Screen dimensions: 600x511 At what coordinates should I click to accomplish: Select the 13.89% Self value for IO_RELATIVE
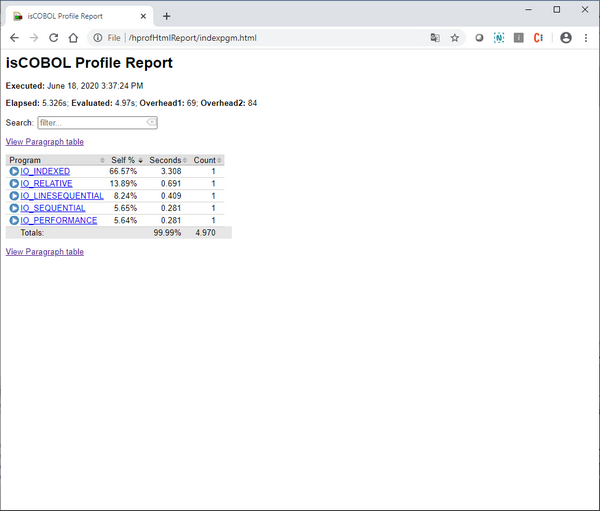click(123, 183)
